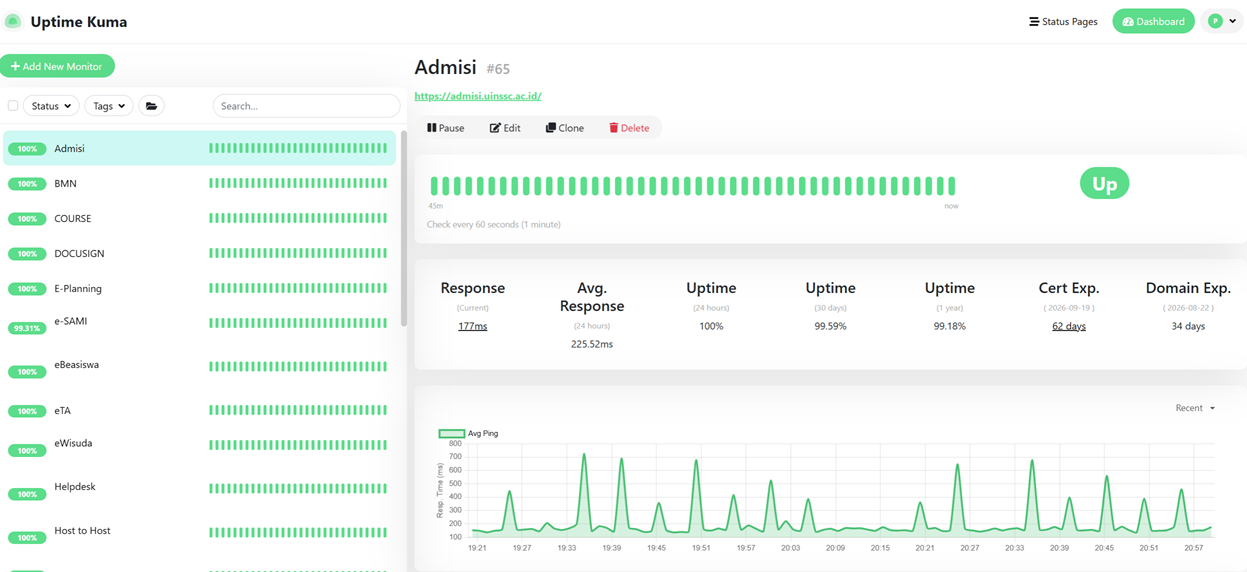
Task: Select the eTA monitor
Action: coord(200,410)
